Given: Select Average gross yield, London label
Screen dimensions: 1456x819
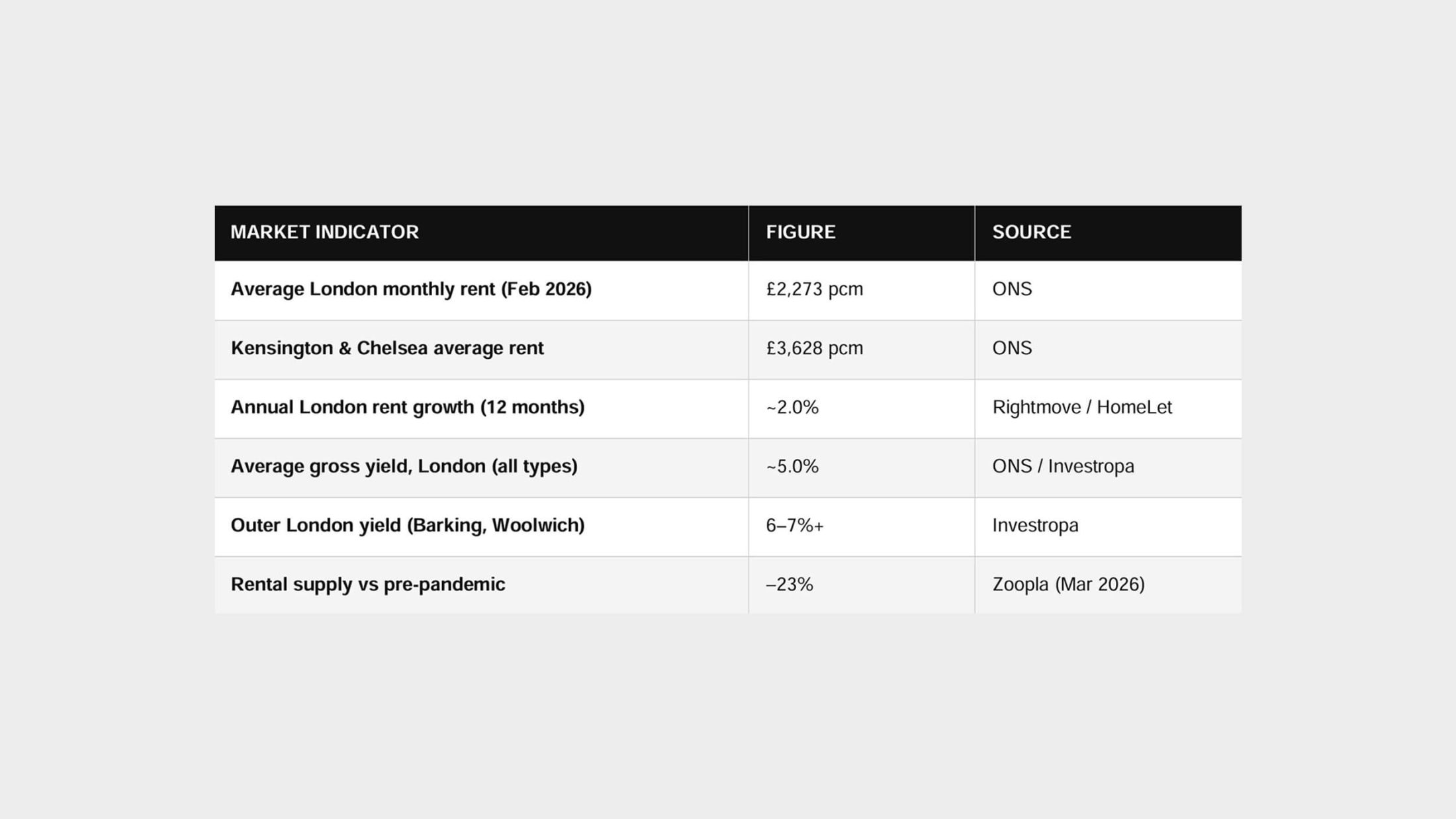Looking at the screenshot, I should [x=404, y=466].
